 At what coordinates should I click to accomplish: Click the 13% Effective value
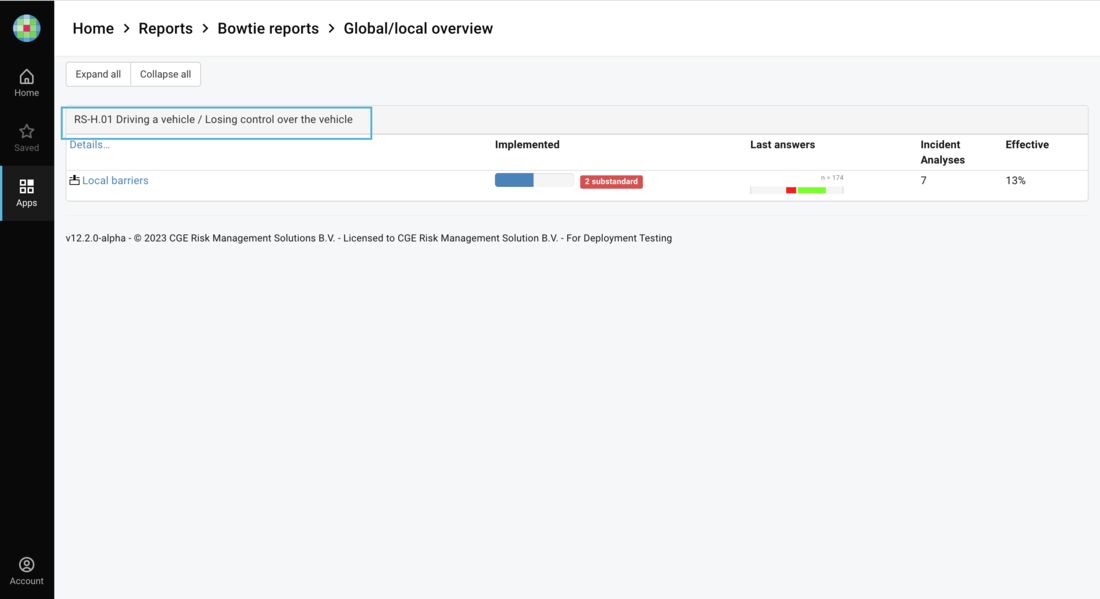coord(1015,181)
